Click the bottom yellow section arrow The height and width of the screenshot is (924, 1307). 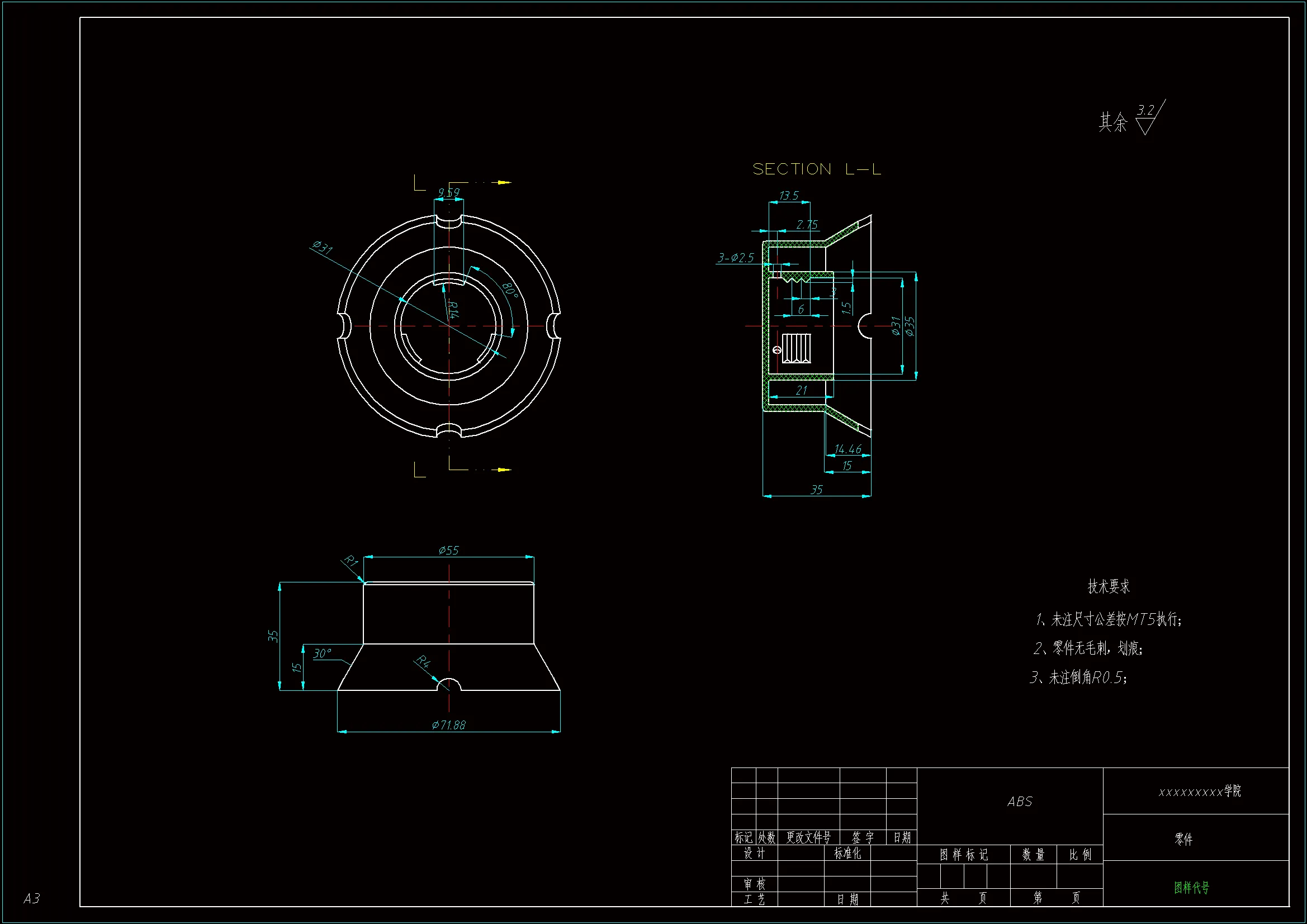[503, 470]
